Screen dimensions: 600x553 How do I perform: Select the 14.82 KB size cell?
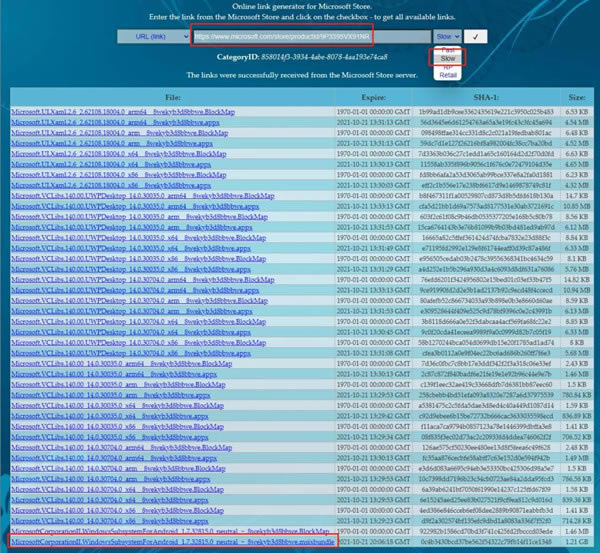tap(577, 280)
